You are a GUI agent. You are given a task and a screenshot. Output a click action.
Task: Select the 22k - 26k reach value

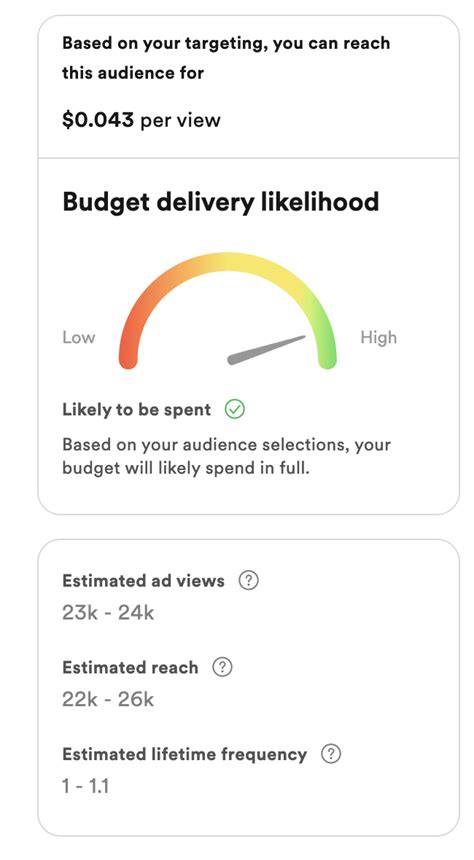108,699
